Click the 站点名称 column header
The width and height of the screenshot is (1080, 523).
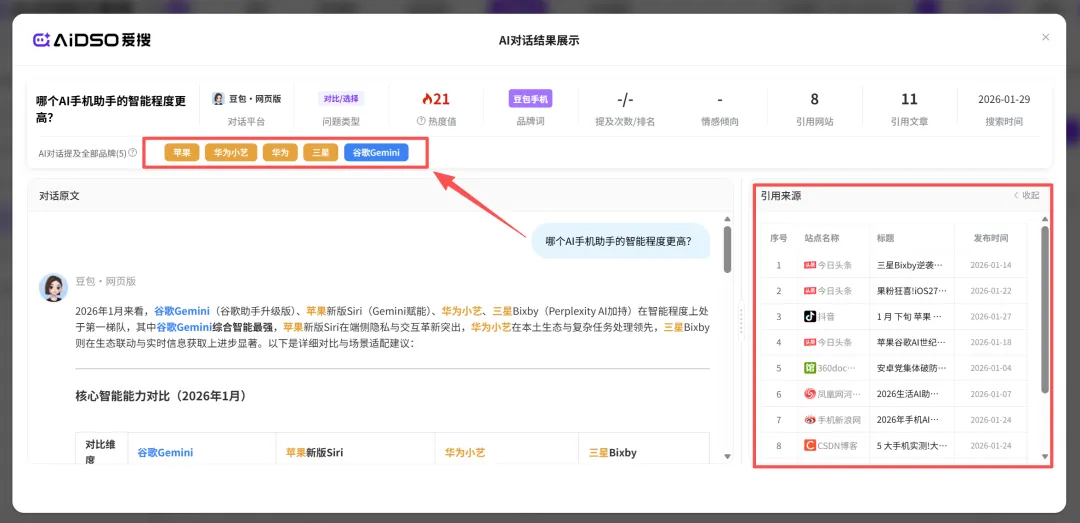click(822, 238)
